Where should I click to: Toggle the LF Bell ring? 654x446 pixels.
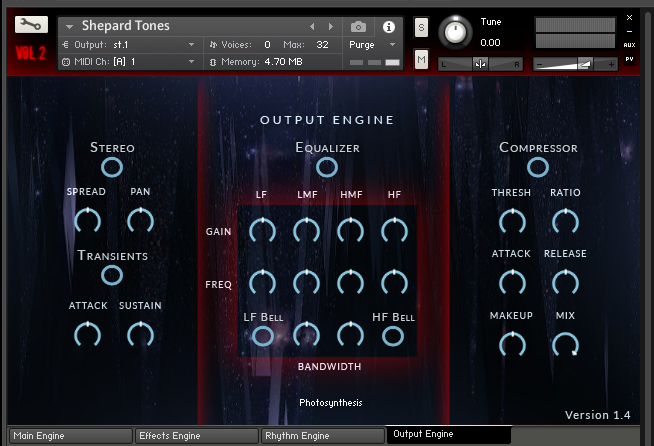pos(263,336)
